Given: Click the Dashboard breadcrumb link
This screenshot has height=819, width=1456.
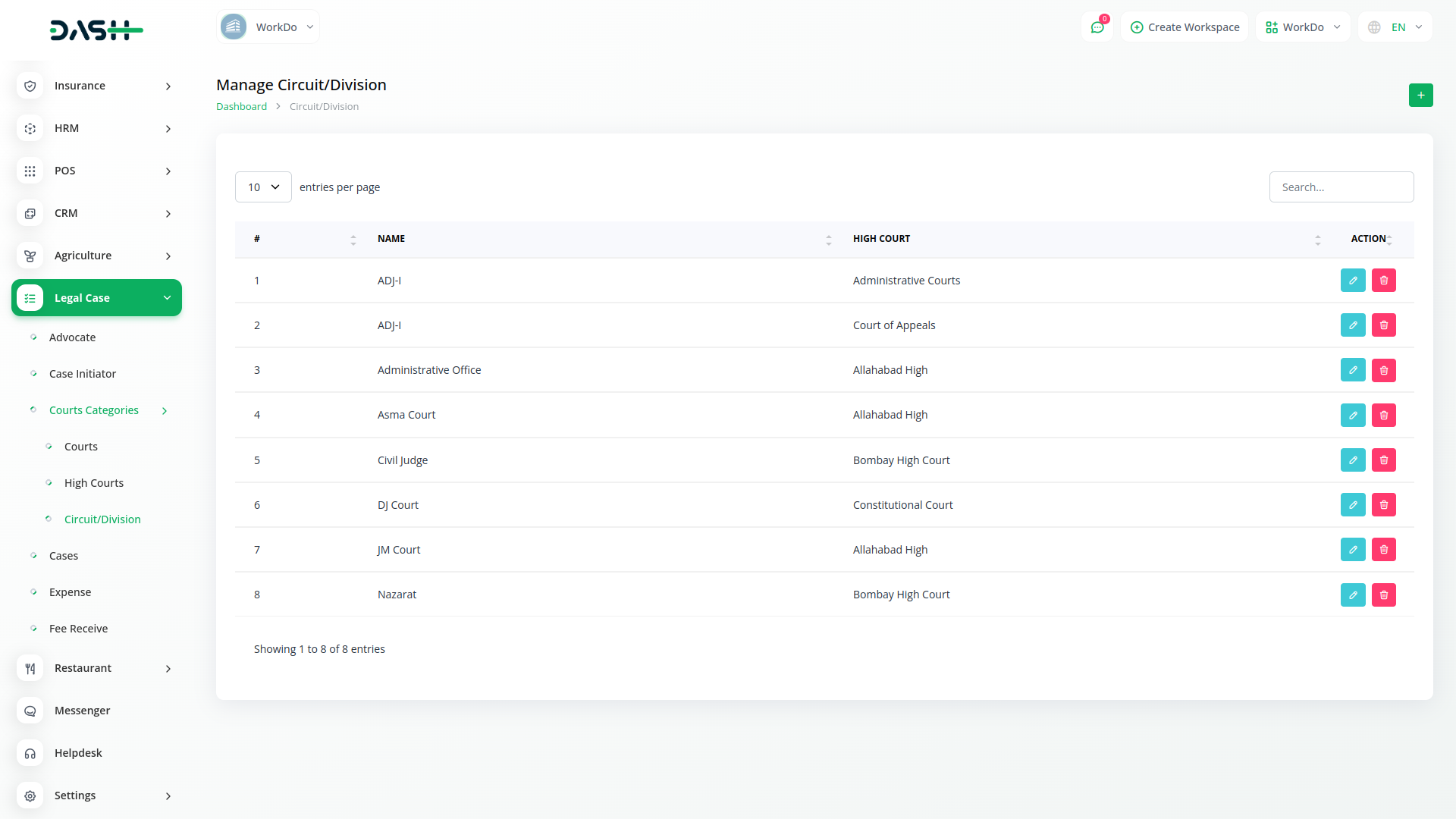Looking at the screenshot, I should (241, 107).
